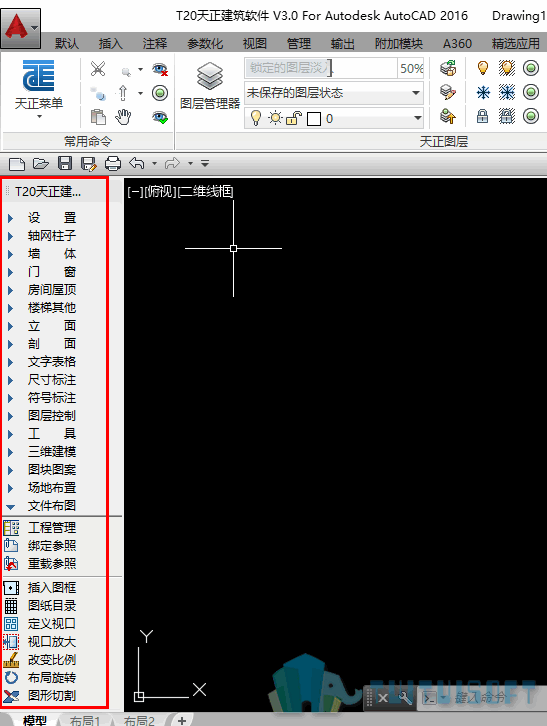This screenshot has width=547, height=726.
Task: Switch to the 视图 ribbon tab
Action: pos(255,44)
